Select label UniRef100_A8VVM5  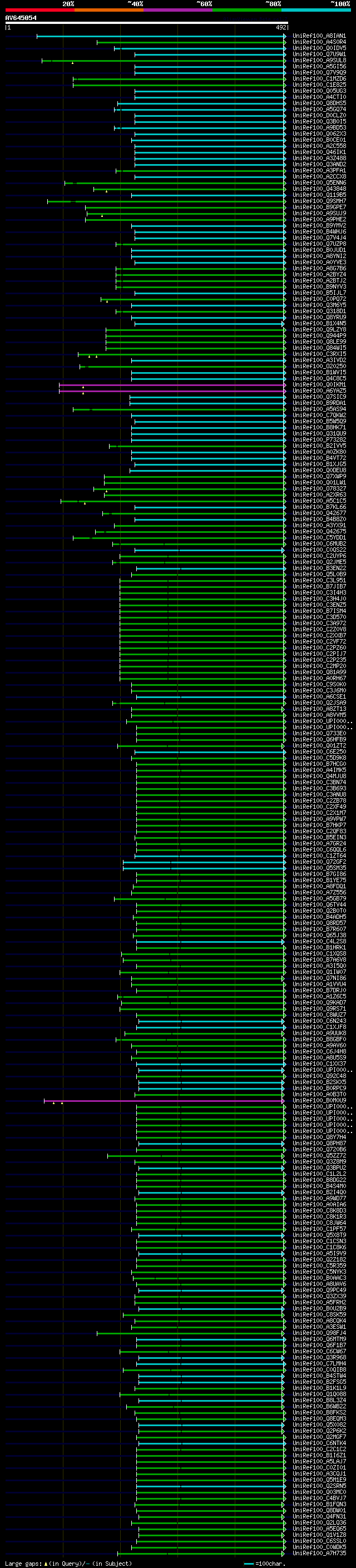coord(319,715)
